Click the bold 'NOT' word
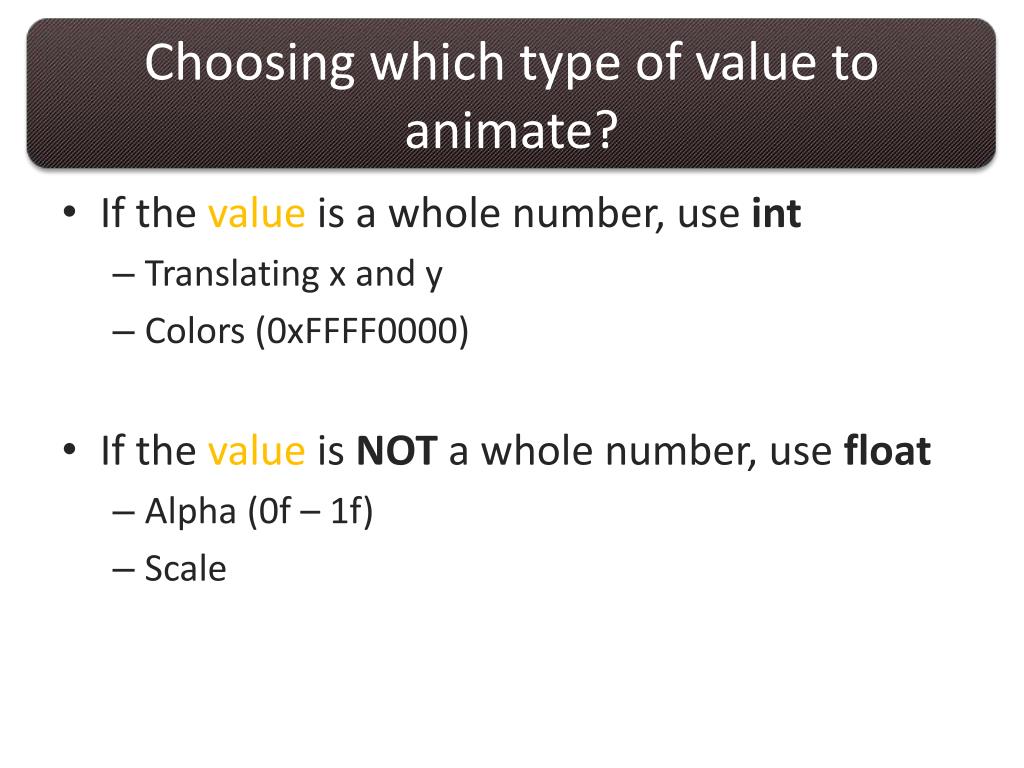This screenshot has width=1024, height=768. pyautogui.click(x=396, y=451)
